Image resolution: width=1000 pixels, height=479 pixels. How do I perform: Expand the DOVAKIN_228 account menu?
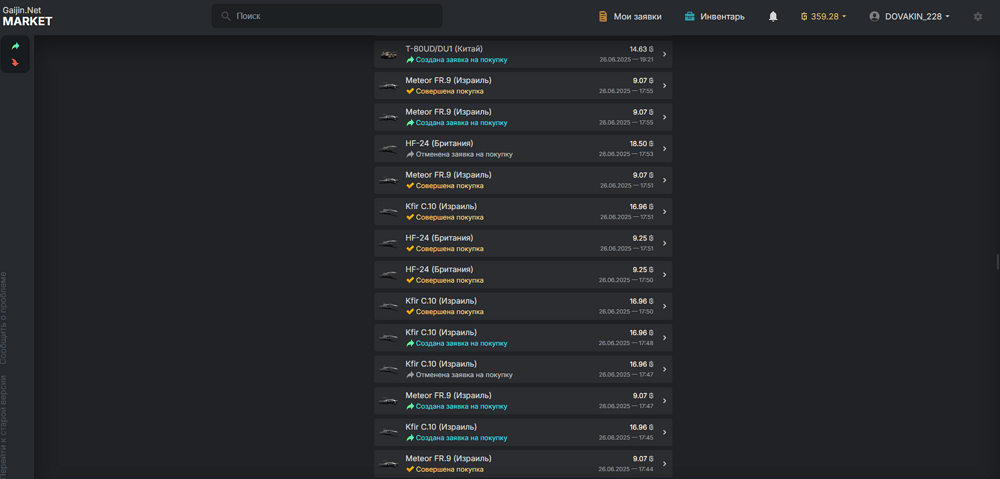pyautogui.click(x=909, y=17)
